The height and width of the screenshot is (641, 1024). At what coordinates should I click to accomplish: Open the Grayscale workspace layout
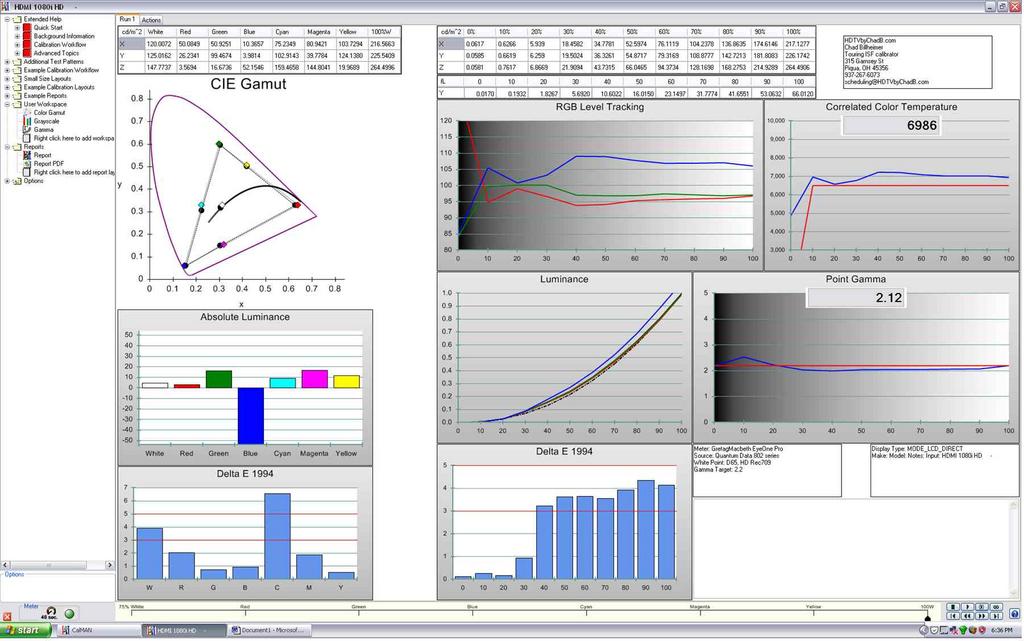click(46, 121)
